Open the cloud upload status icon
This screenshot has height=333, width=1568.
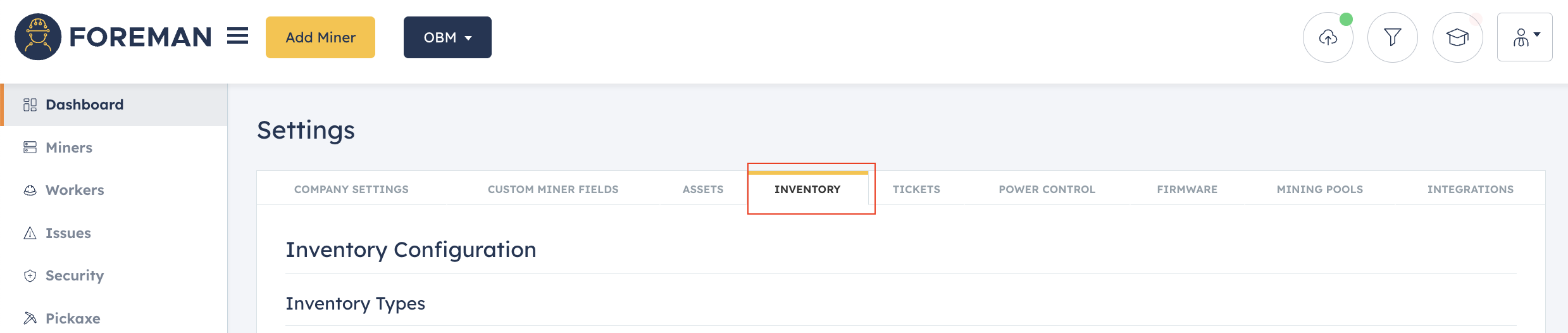coord(1328,37)
